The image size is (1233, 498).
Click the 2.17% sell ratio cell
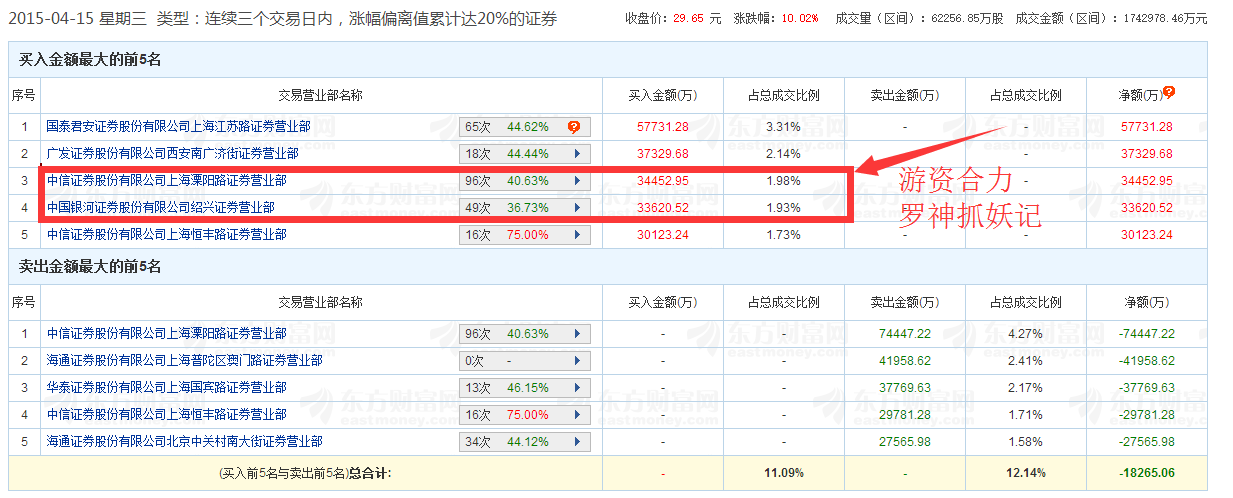pyautogui.click(x=1025, y=388)
